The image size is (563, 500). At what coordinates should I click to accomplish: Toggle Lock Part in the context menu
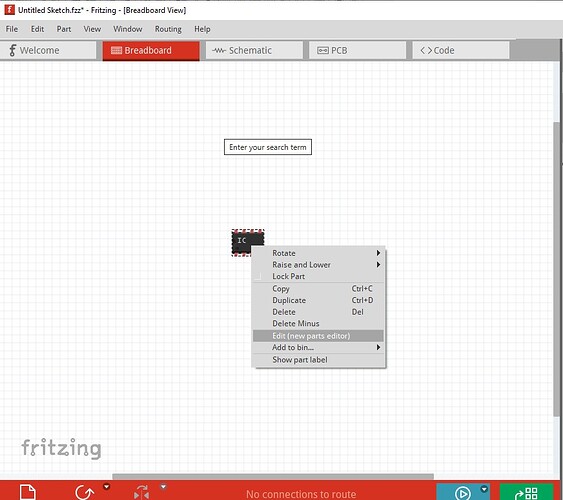click(x=318, y=276)
